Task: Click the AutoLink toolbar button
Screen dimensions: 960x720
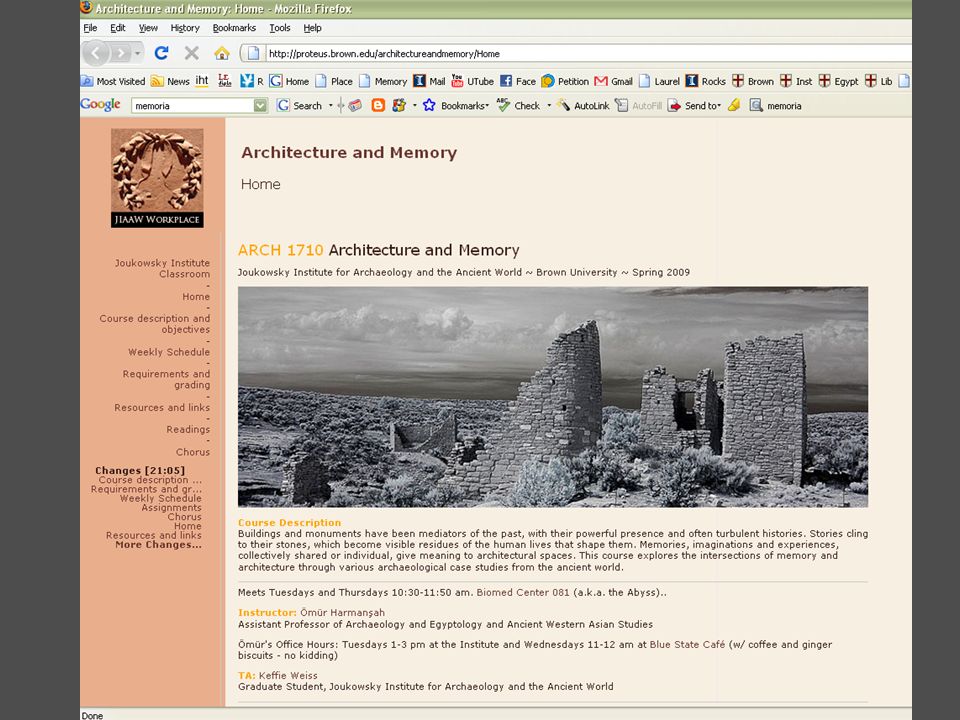Action: point(583,105)
